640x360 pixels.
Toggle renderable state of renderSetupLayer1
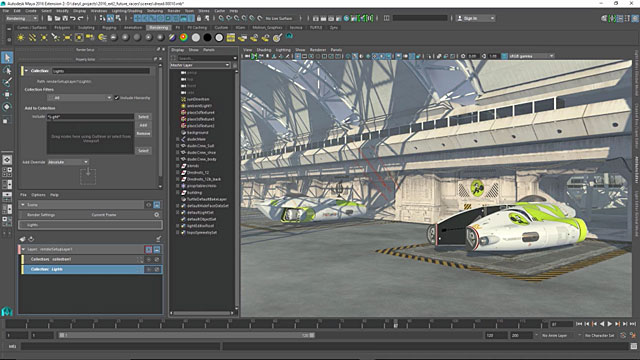point(157,249)
